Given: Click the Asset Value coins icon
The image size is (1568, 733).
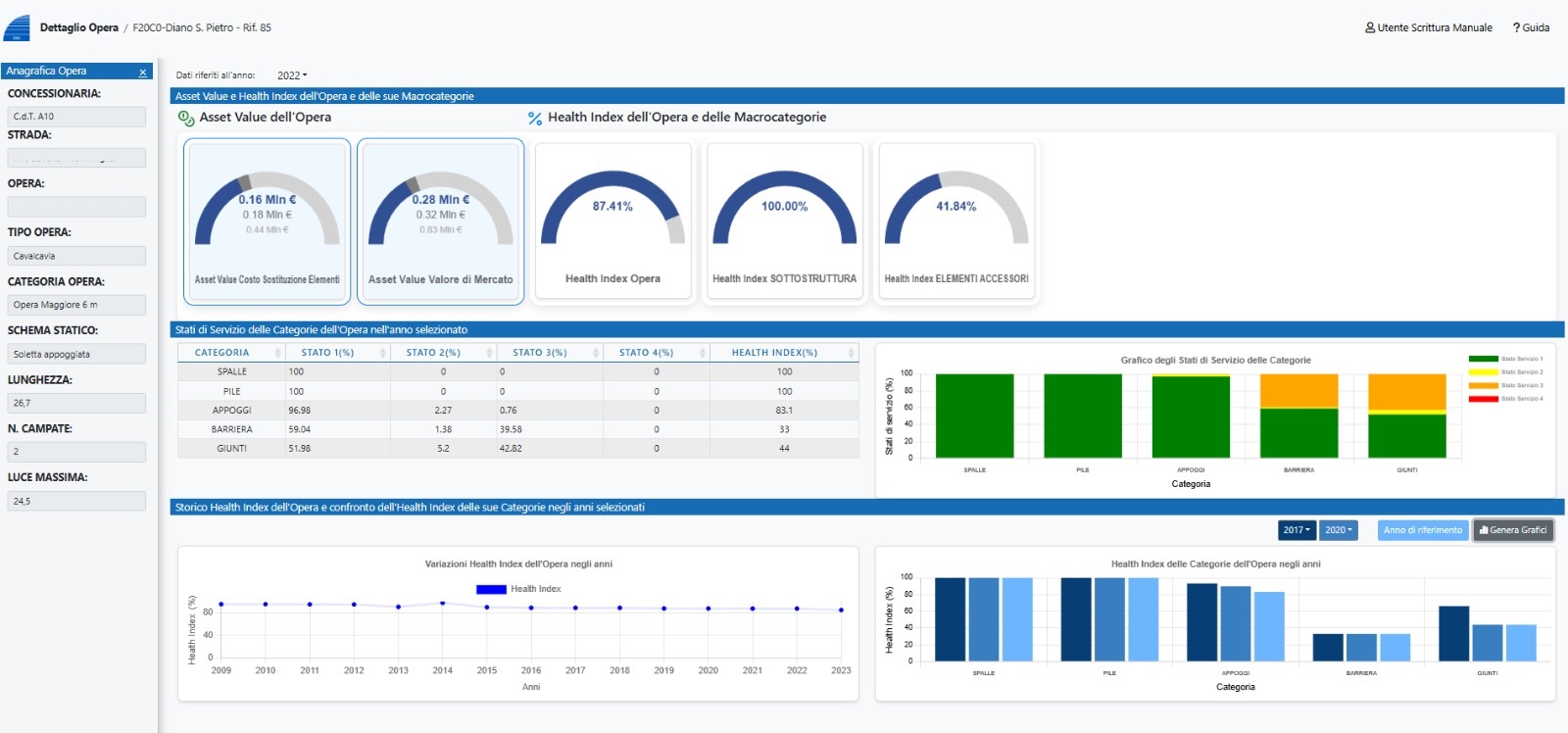Looking at the screenshot, I should (x=186, y=119).
